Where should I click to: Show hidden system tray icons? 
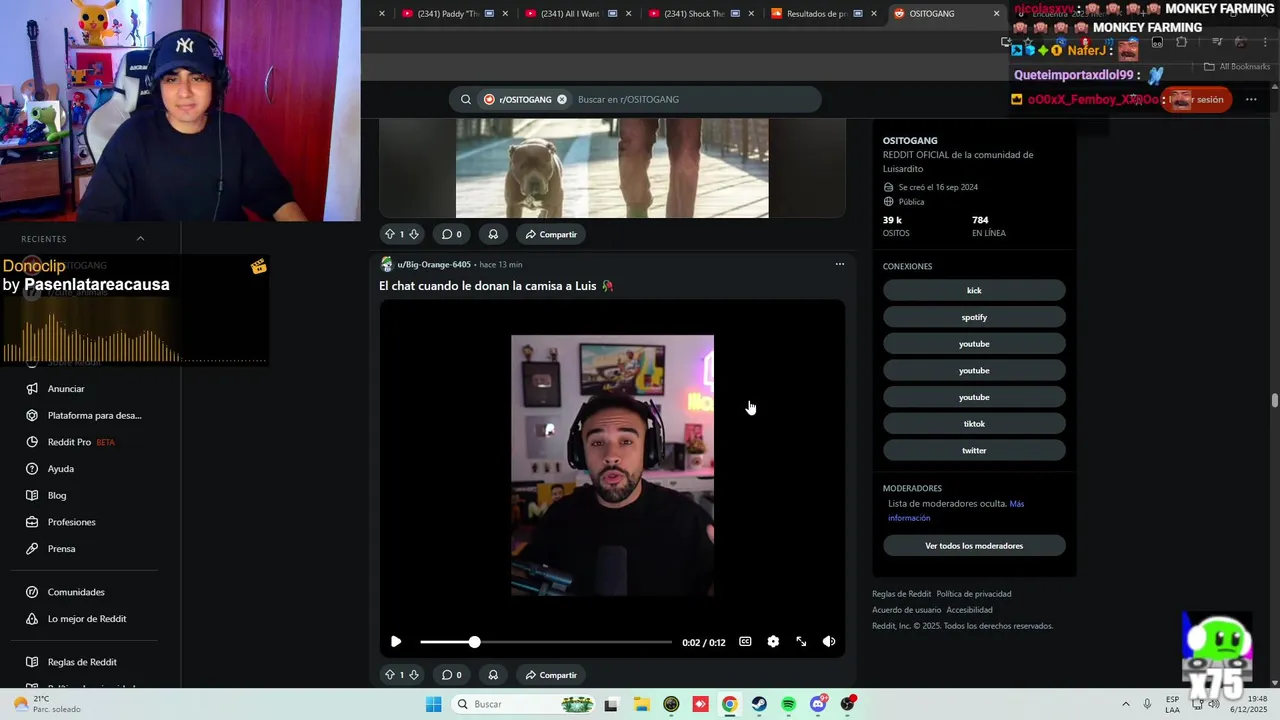(1125, 705)
